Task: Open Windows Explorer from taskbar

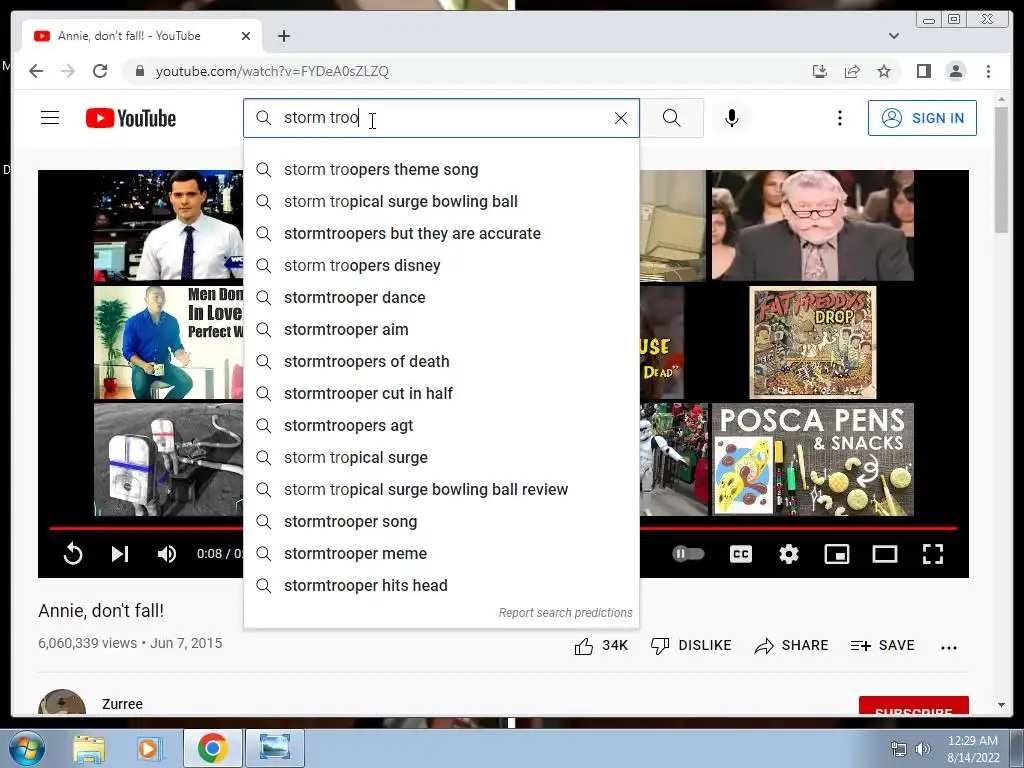Action: 89,748
